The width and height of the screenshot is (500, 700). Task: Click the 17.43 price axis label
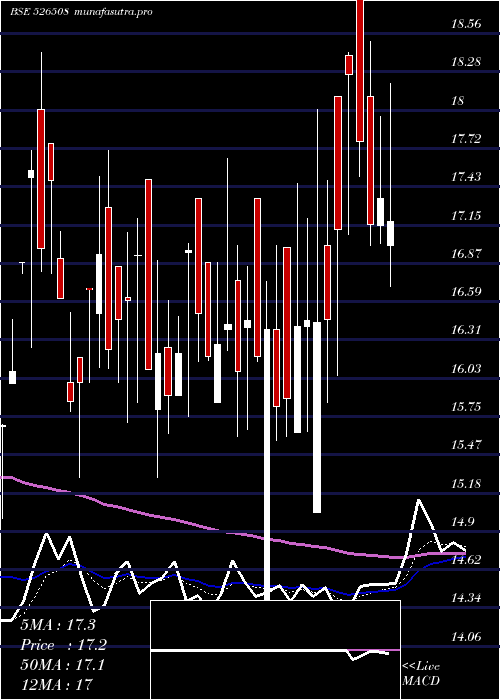466,177
